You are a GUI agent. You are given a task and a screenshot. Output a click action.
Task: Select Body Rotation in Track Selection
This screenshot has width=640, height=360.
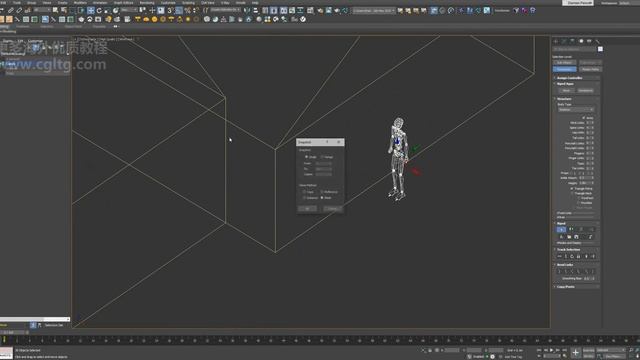[572, 256]
